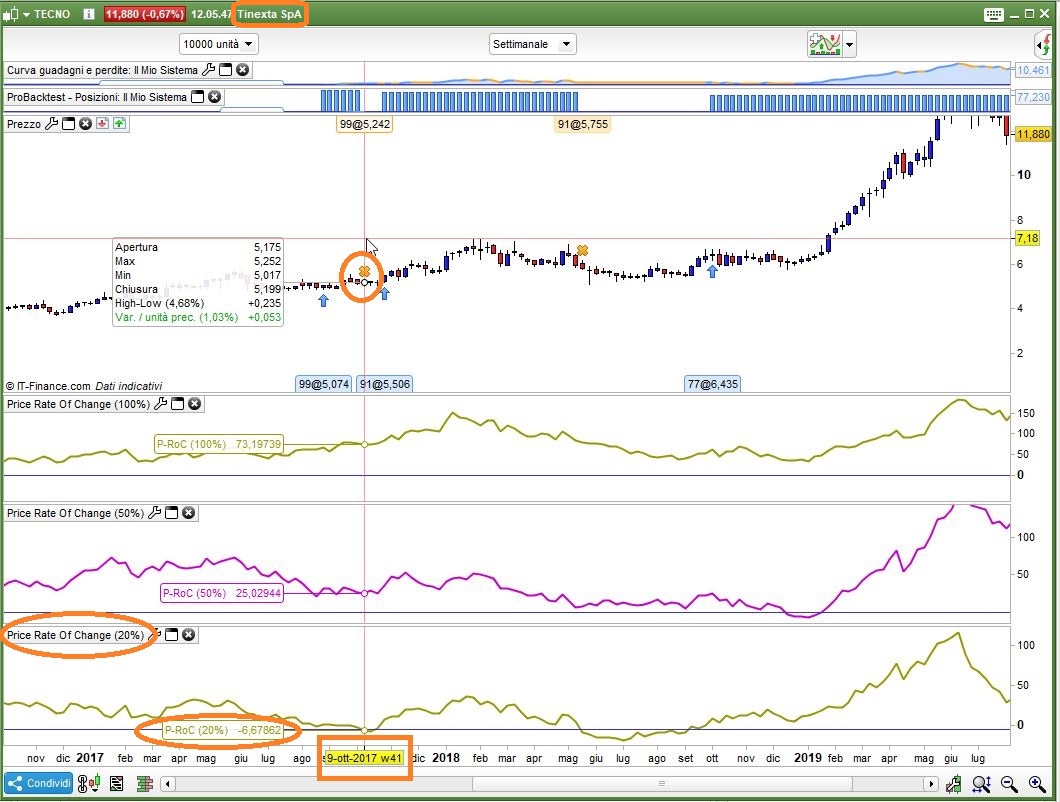Image resolution: width=1060 pixels, height=802 pixels.
Task: Click the red down arrow icon in Prezzo panel
Action: tap(102, 124)
